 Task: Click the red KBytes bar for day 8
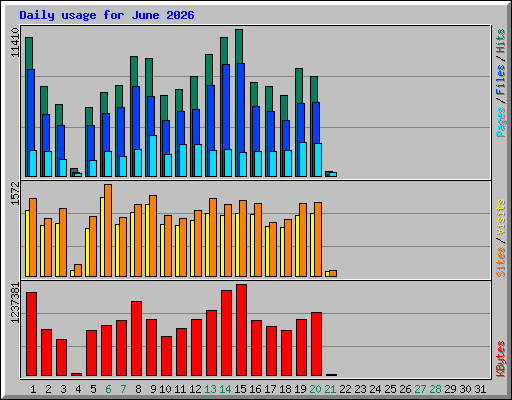pos(136,338)
